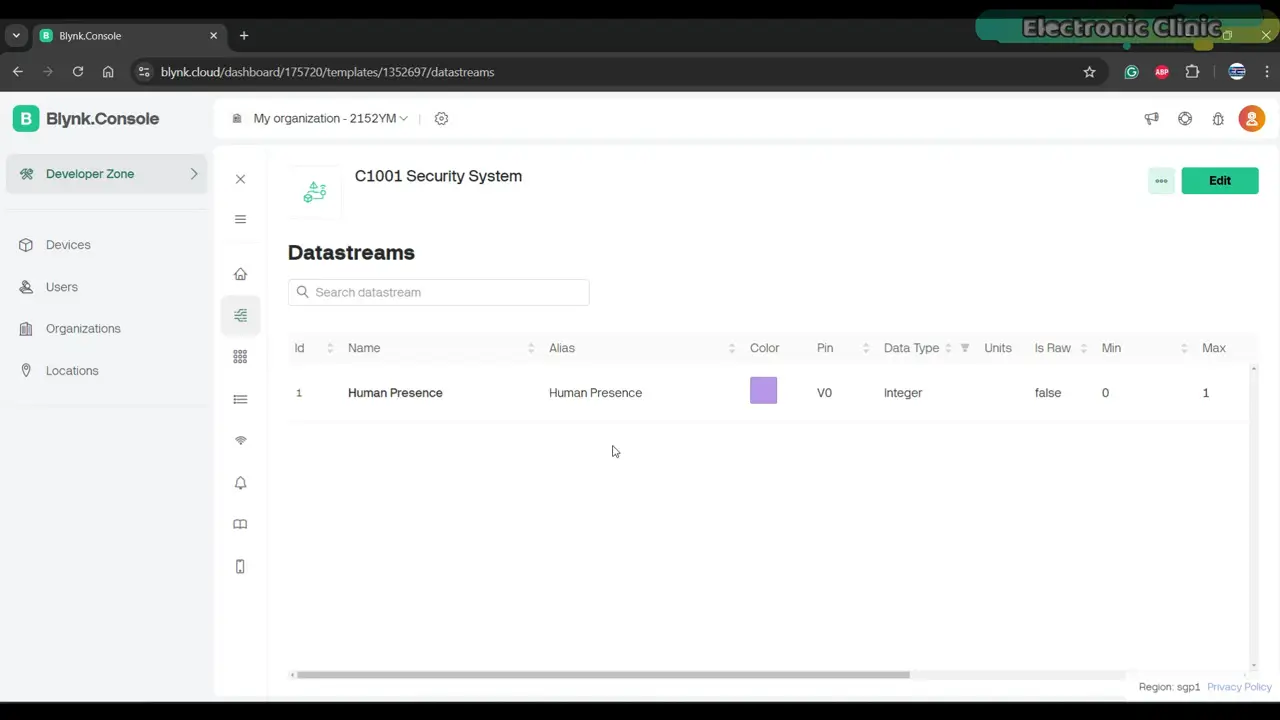Sort by the Min column
The width and height of the screenshot is (1280, 720).
coord(1184,348)
